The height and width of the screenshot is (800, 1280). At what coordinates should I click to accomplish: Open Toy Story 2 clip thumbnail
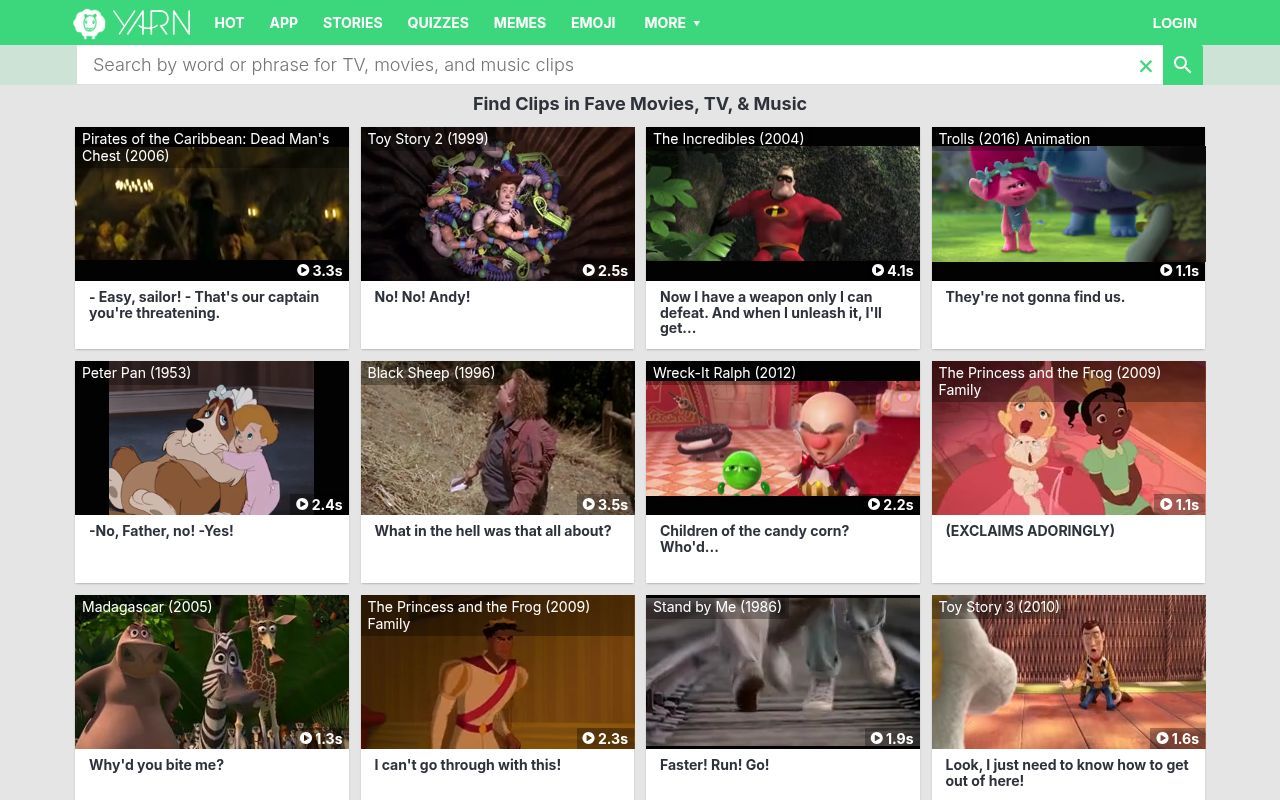pyautogui.click(x=498, y=204)
